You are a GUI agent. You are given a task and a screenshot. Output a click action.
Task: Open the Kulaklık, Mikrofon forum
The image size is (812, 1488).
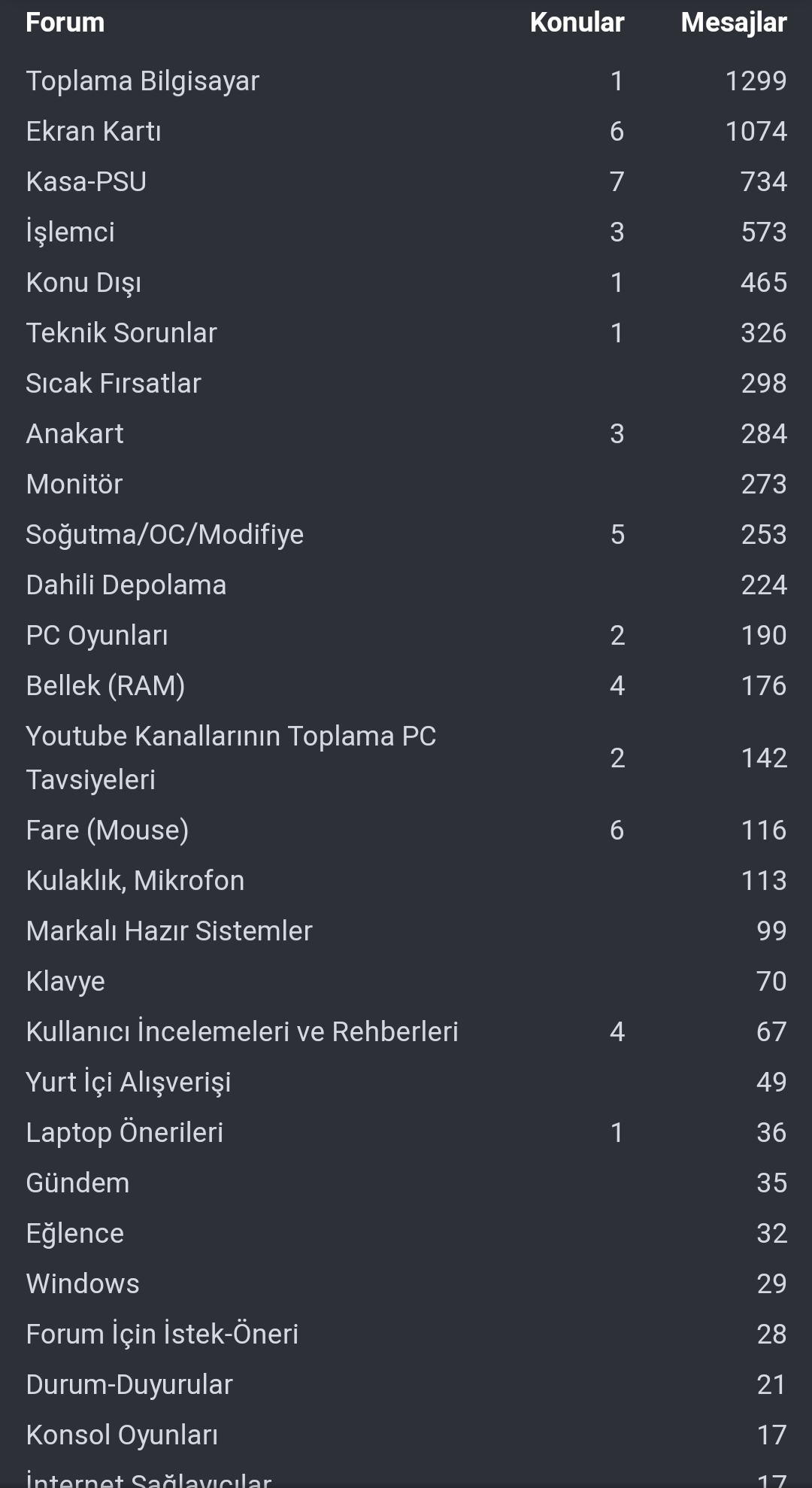tap(135, 881)
